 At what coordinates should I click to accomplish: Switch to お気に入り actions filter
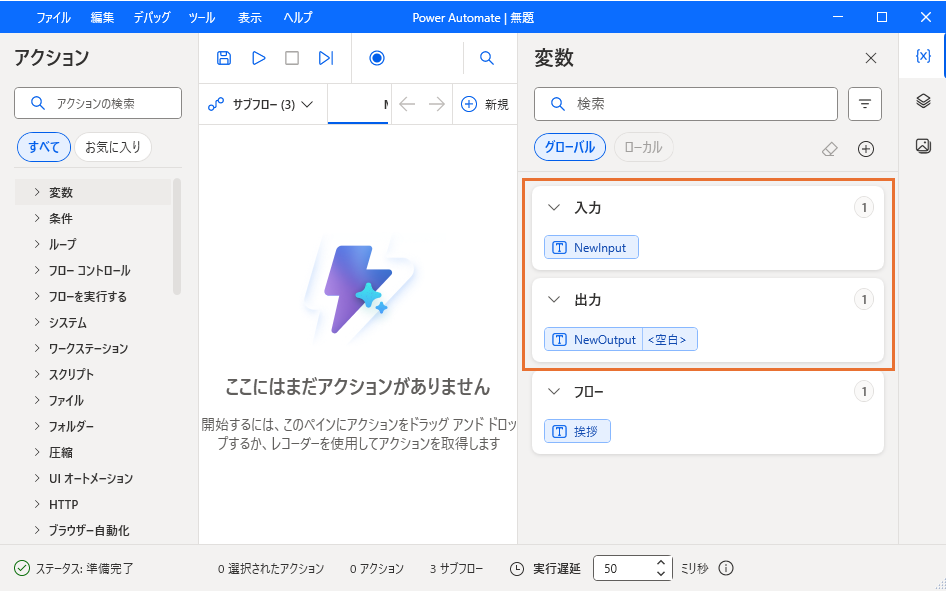tap(112, 148)
